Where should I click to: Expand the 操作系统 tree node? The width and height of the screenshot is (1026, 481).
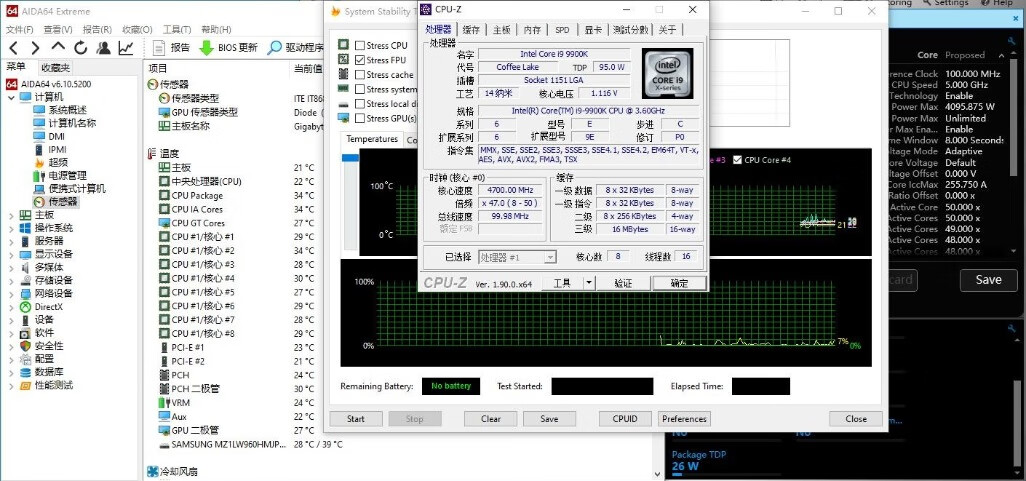pyautogui.click(x=11, y=228)
